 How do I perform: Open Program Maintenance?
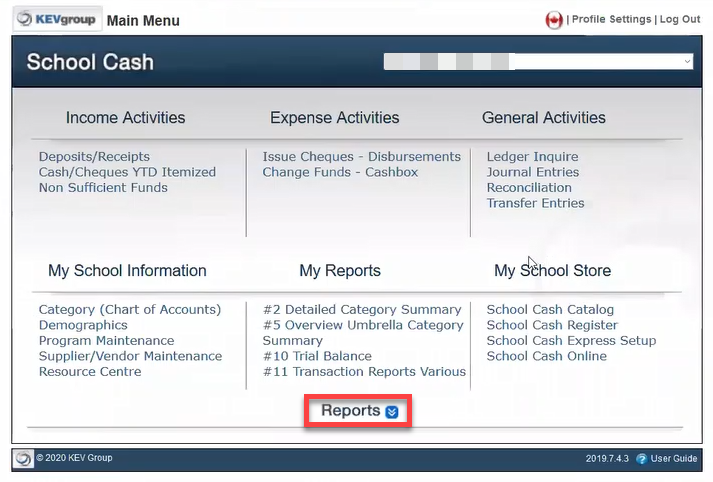[x=106, y=340]
